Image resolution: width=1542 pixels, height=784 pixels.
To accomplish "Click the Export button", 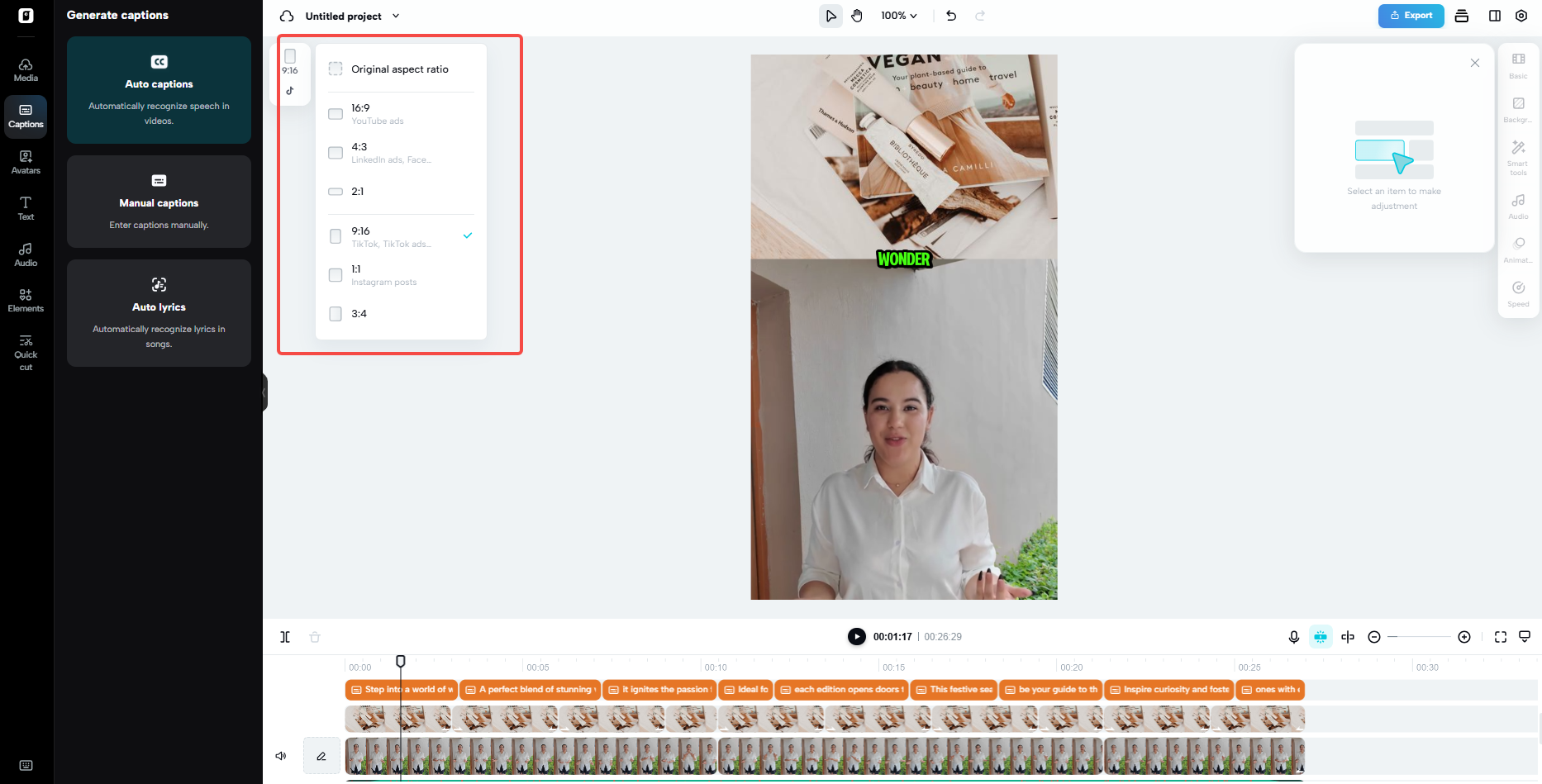I will coord(1411,16).
